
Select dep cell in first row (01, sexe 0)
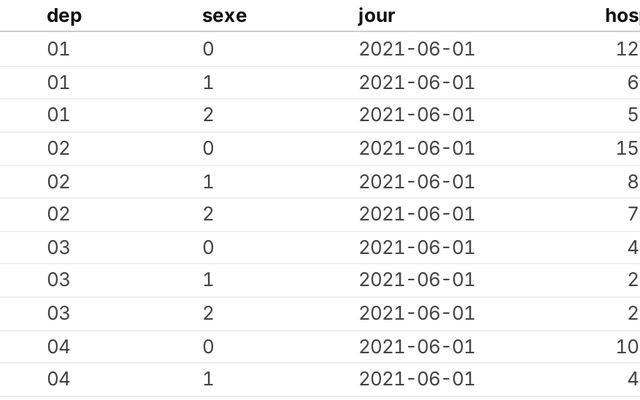(58, 48)
